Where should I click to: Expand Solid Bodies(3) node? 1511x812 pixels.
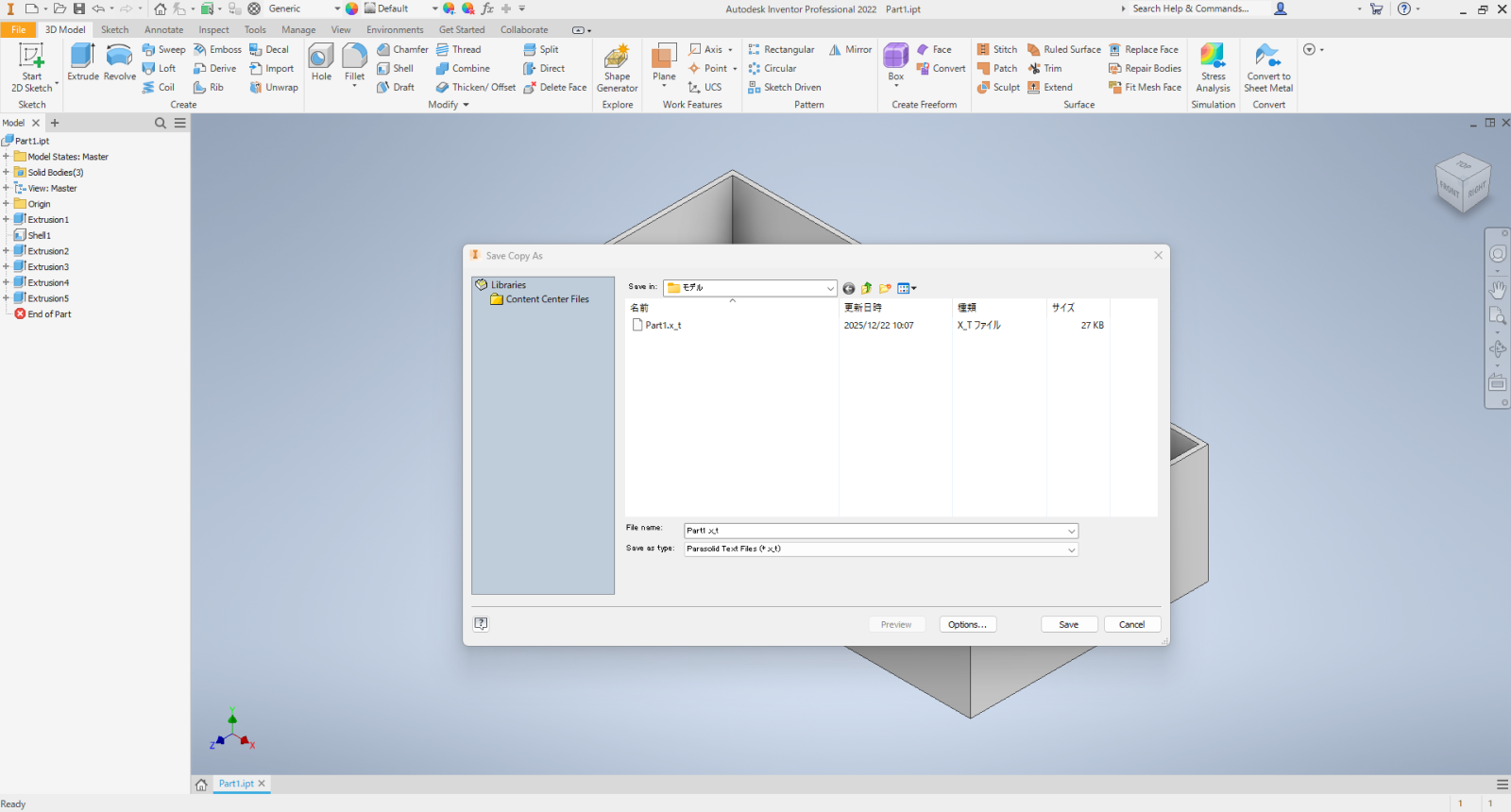pyautogui.click(x=6, y=173)
